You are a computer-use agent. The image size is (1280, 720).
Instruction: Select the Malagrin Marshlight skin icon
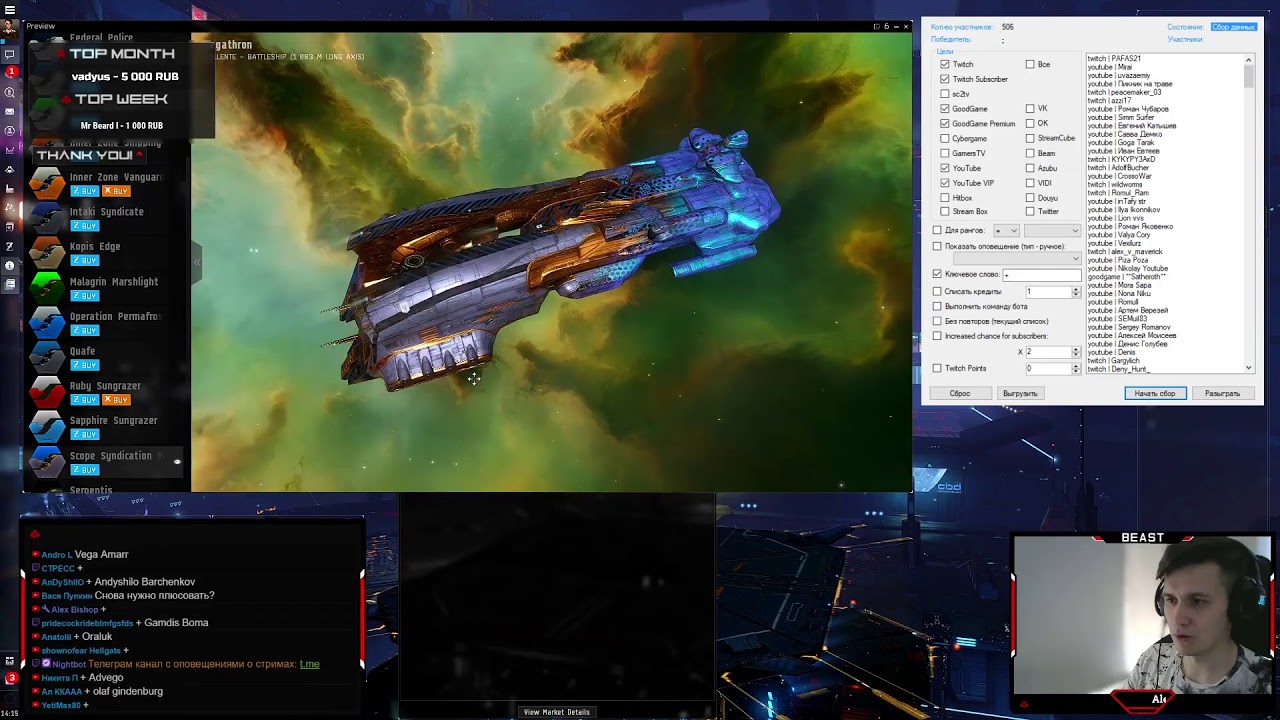(x=47, y=288)
